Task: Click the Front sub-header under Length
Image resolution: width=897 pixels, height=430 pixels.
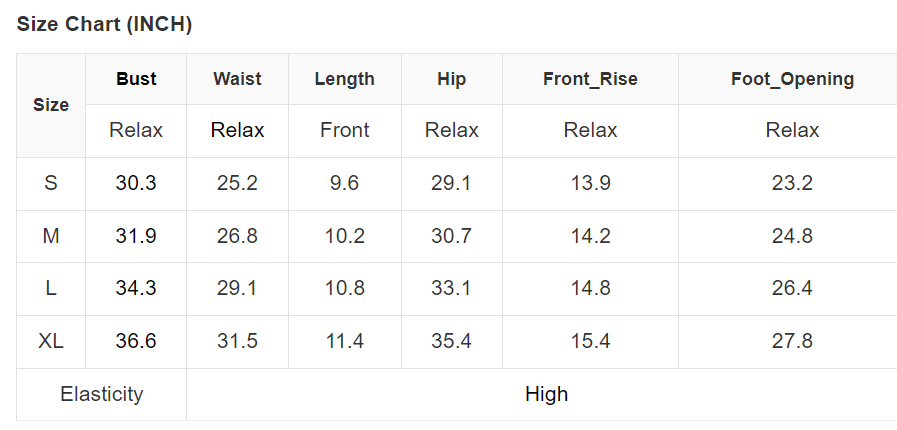Action: pos(344,130)
